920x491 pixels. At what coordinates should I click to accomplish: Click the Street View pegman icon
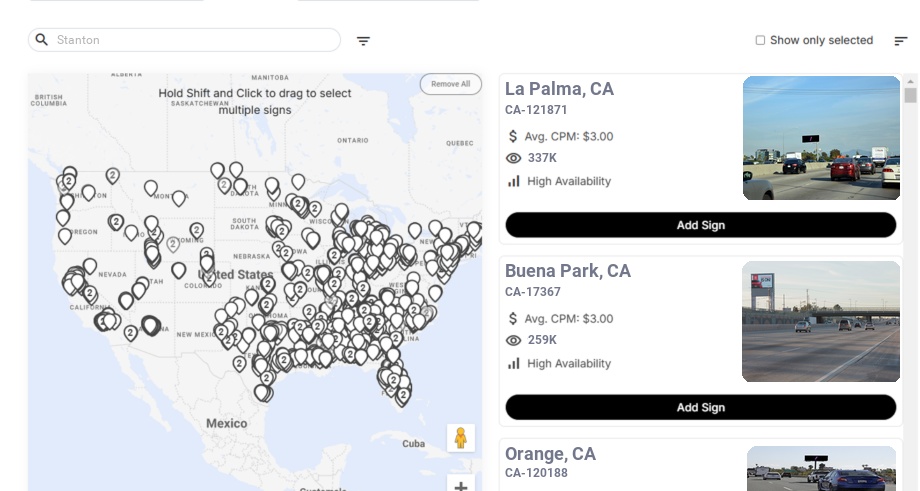[460, 438]
